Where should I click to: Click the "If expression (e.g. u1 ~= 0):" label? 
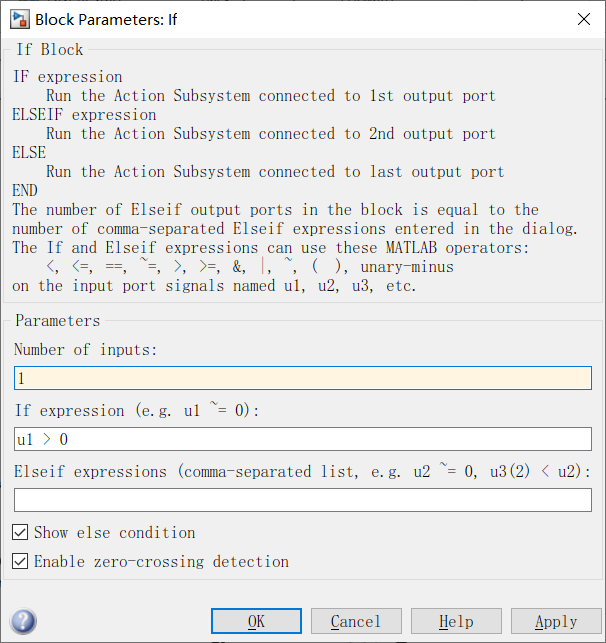coord(137,410)
